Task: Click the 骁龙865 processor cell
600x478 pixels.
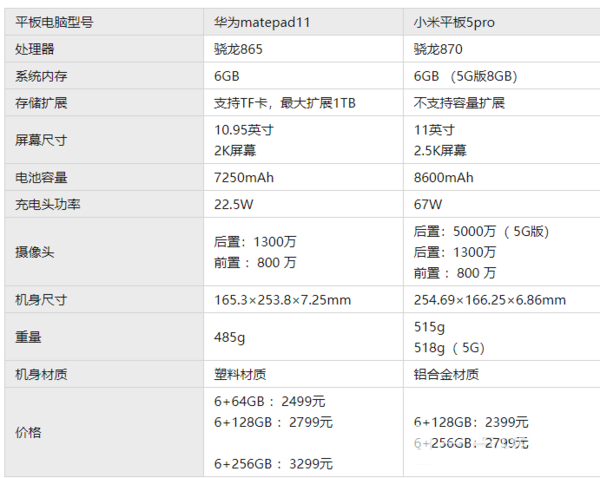Action: coord(240,49)
